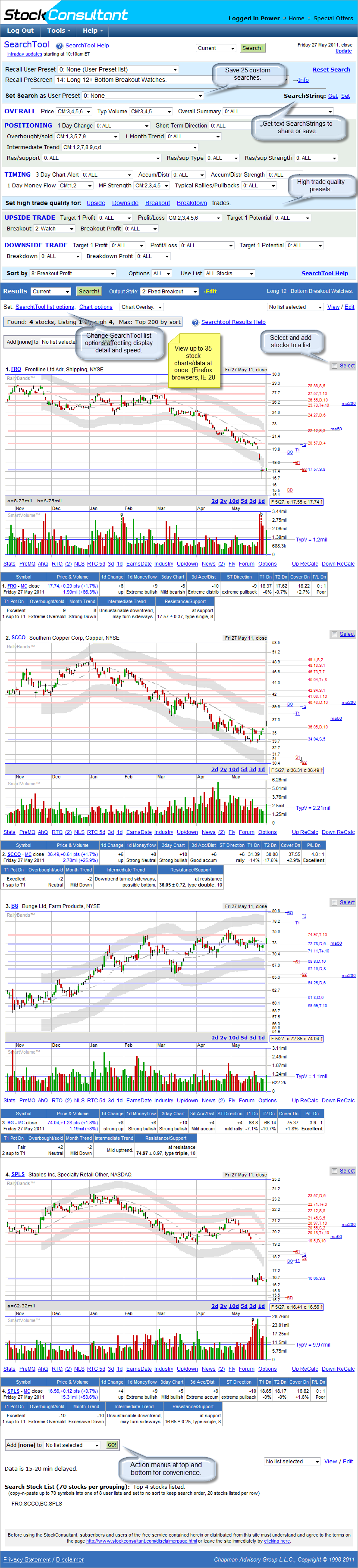Open the Intermediate Trend dropdown
Screen dimensions: 358x1568
131,147
